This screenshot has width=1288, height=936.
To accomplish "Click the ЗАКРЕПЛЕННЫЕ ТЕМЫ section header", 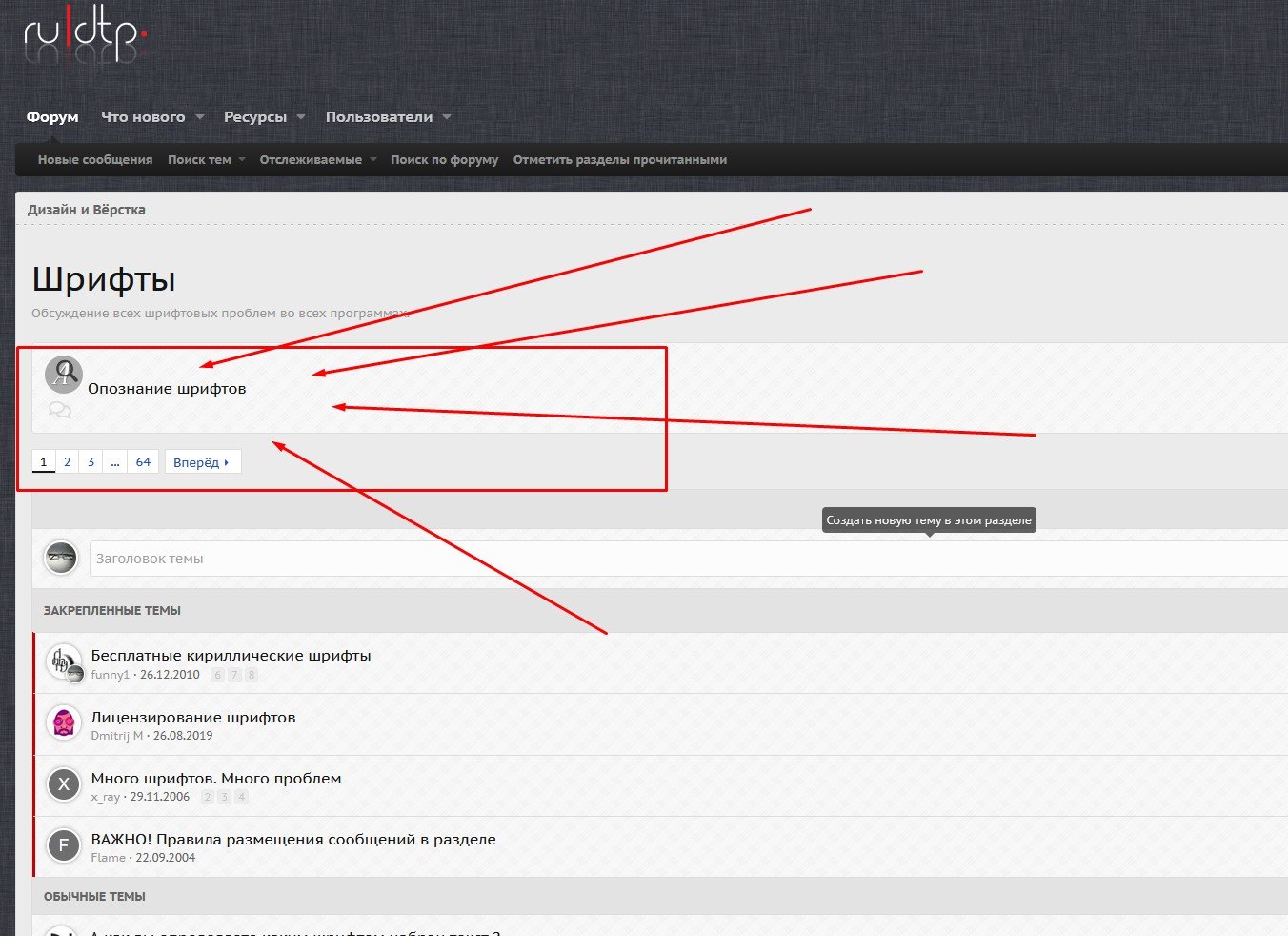I will (112, 611).
